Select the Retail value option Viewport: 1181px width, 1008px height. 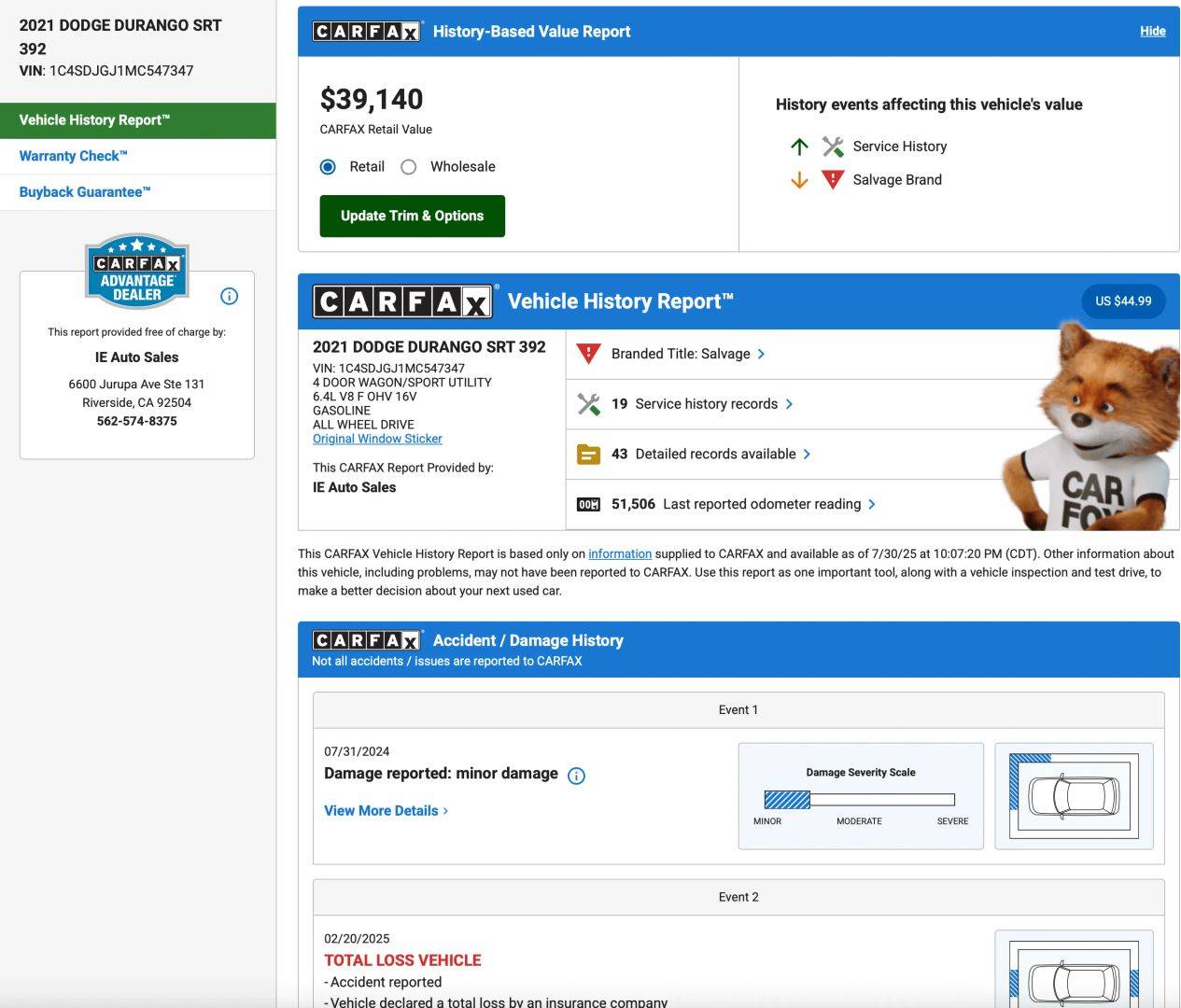(x=328, y=167)
